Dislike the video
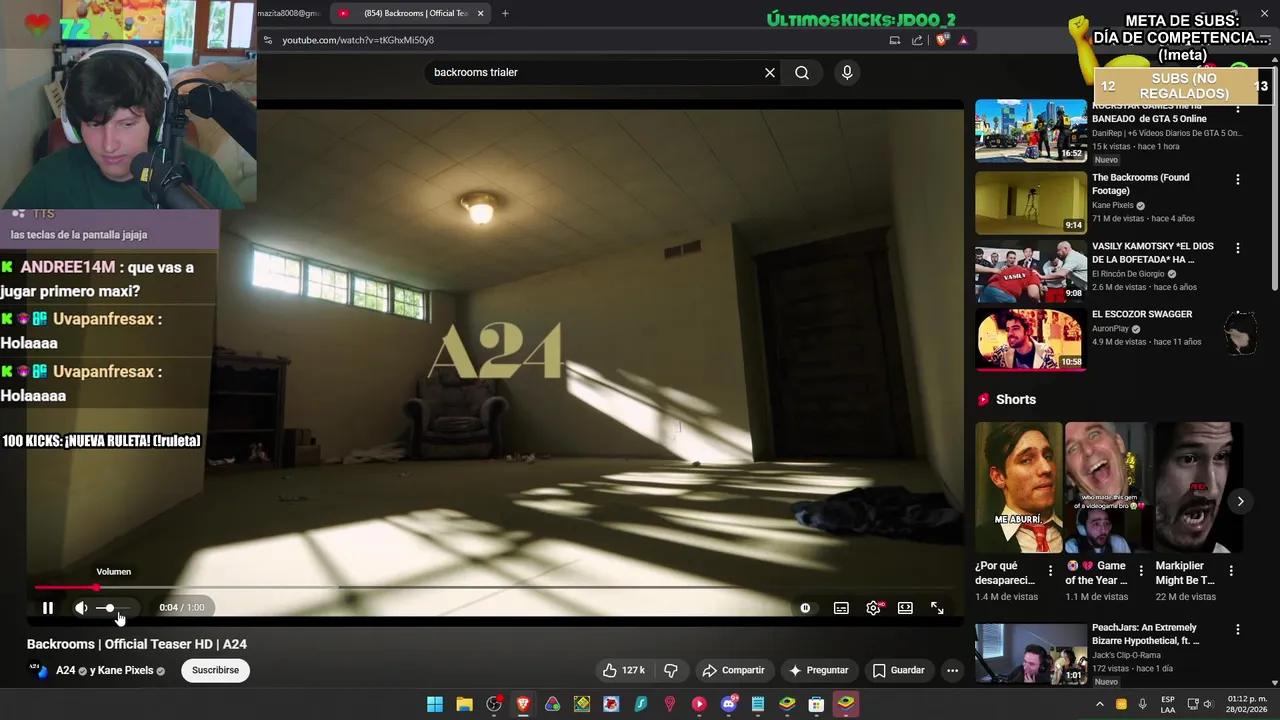The width and height of the screenshot is (1280, 720). click(671, 670)
